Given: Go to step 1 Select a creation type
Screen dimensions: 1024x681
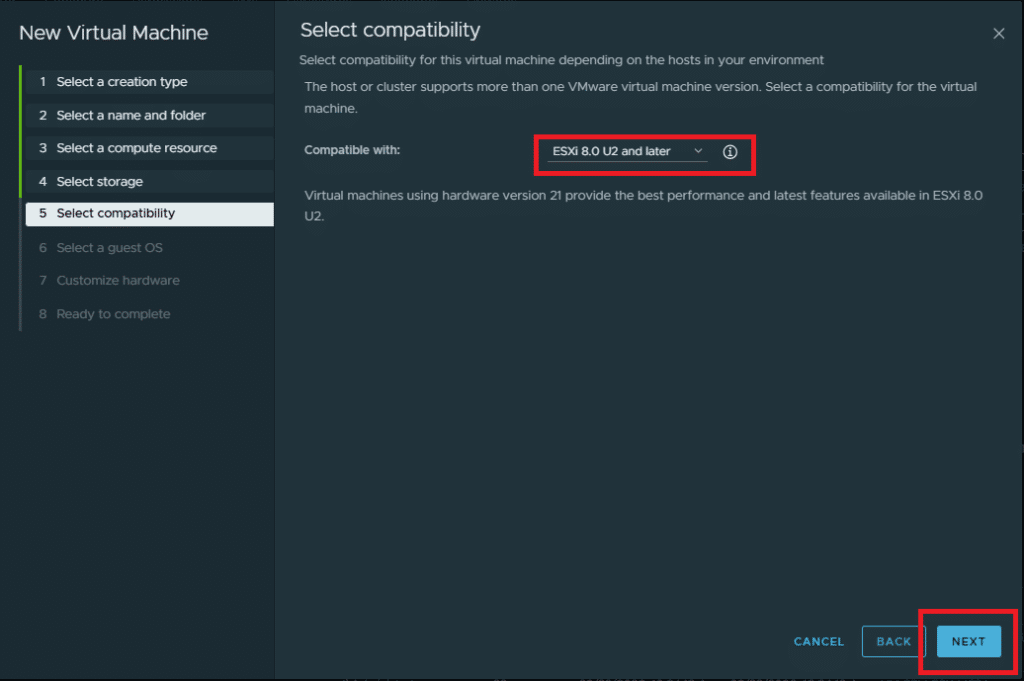Looking at the screenshot, I should (x=121, y=82).
